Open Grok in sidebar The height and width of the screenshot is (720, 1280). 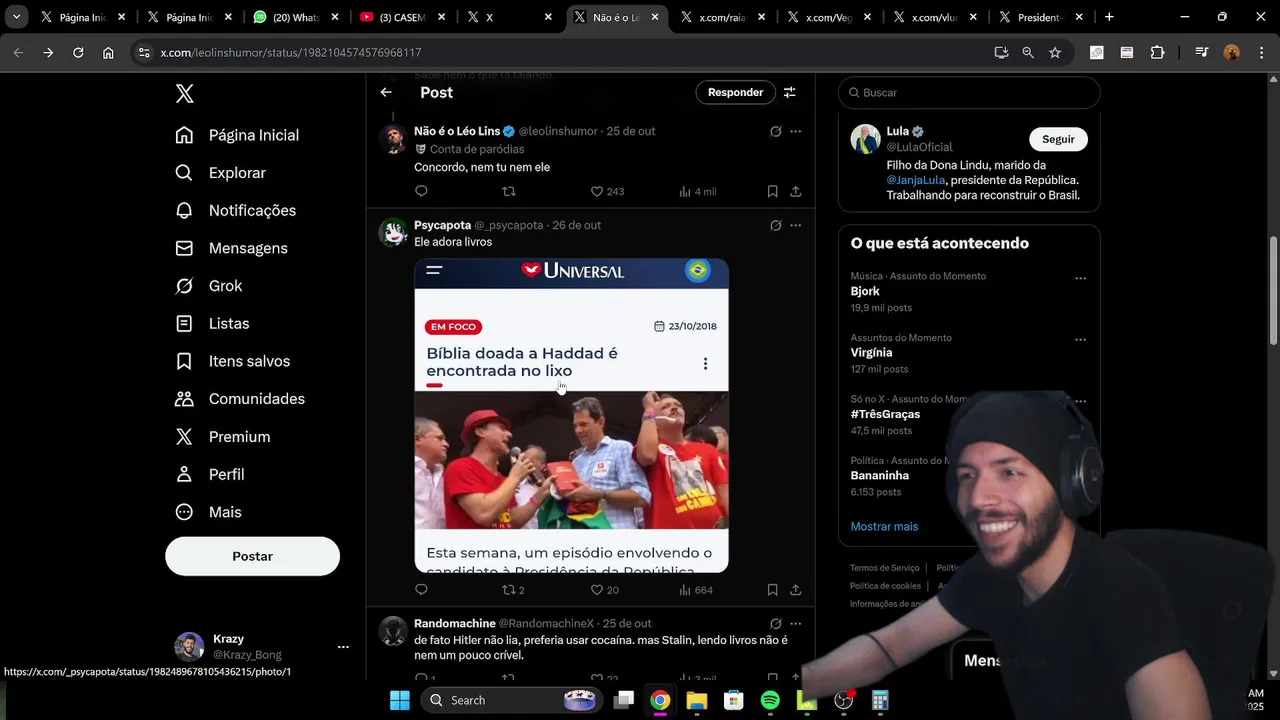point(209,286)
